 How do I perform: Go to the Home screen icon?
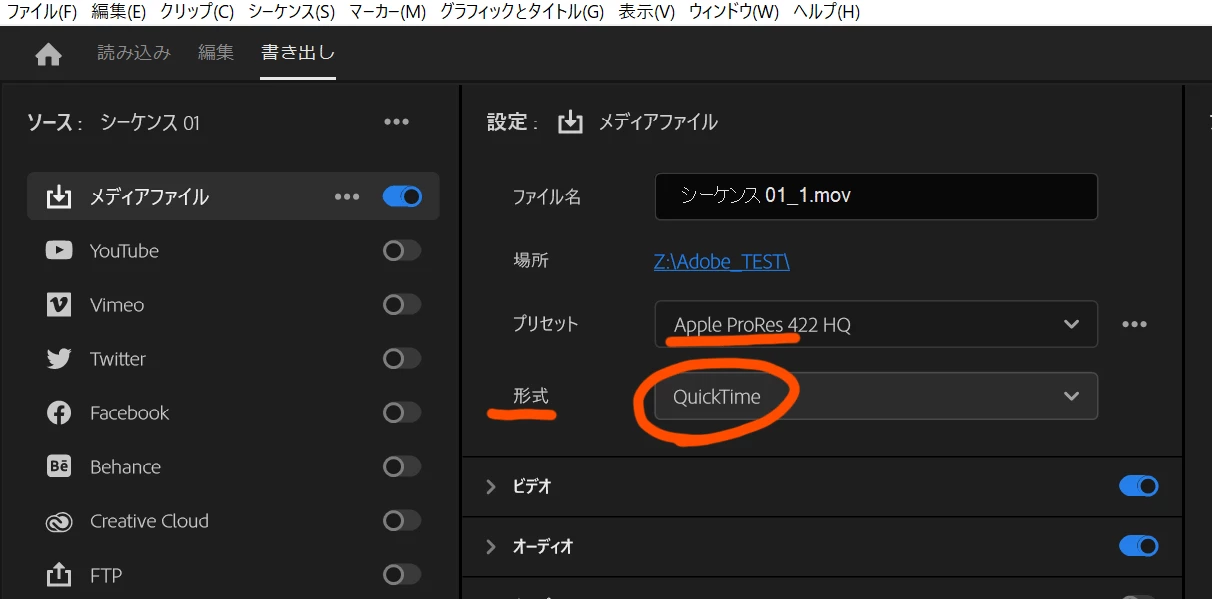[48, 55]
